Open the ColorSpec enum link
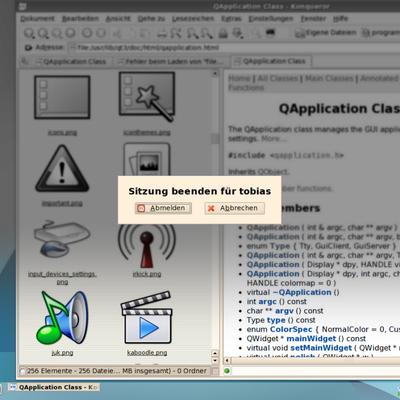This screenshot has width=400, height=400. pyautogui.click(x=291, y=329)
